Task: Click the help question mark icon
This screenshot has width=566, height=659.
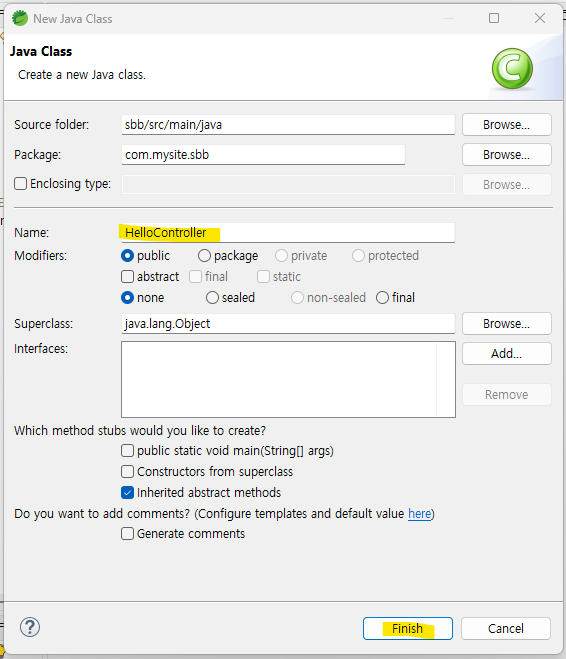Action: (x=30, y=627)
